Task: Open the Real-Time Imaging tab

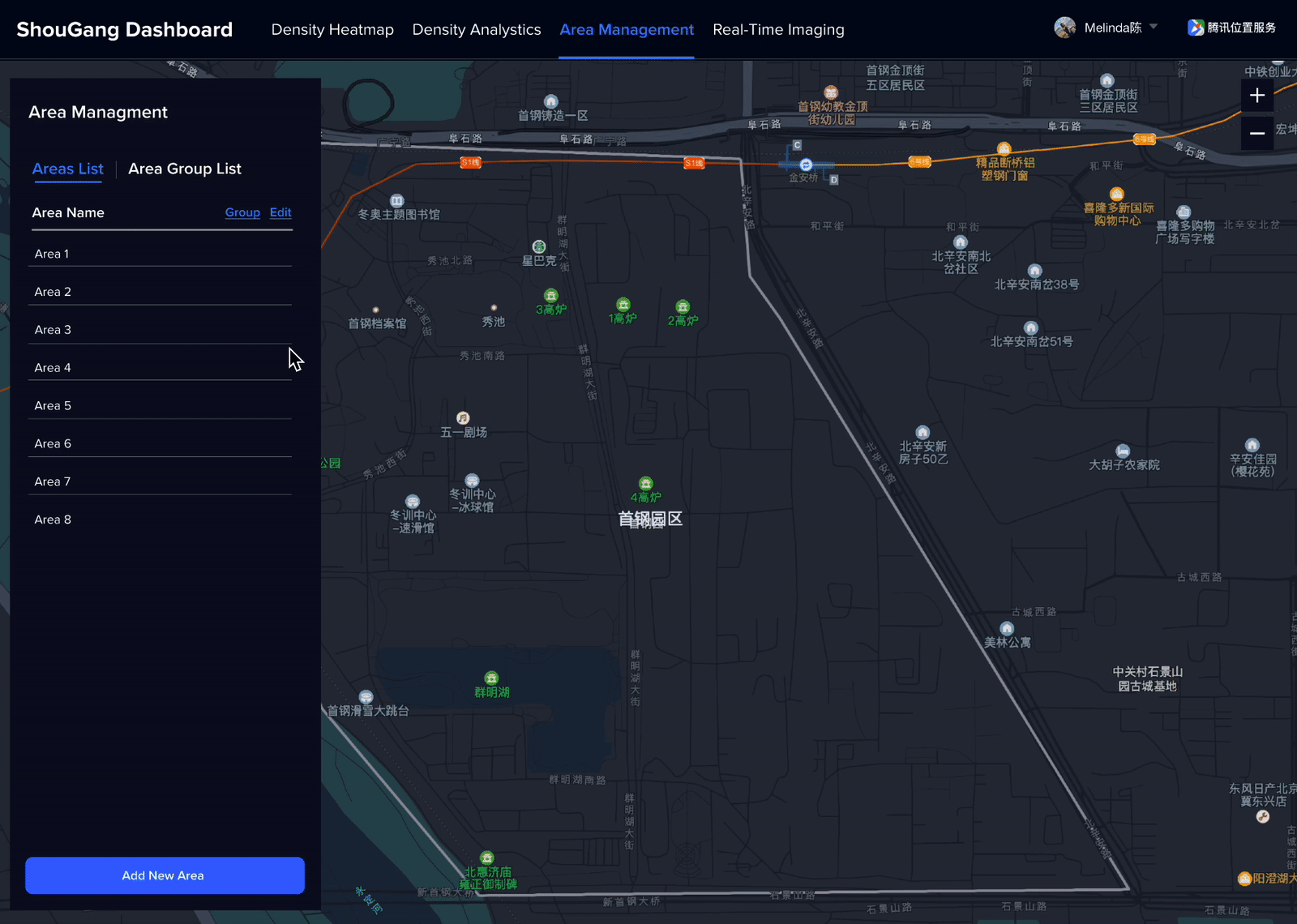Action: point(778,30)
